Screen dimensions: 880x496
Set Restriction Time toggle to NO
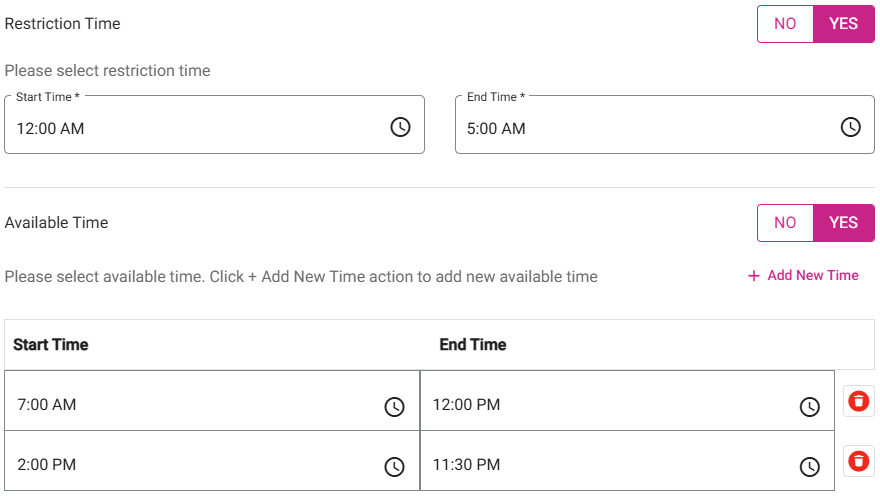coord(785,24)
